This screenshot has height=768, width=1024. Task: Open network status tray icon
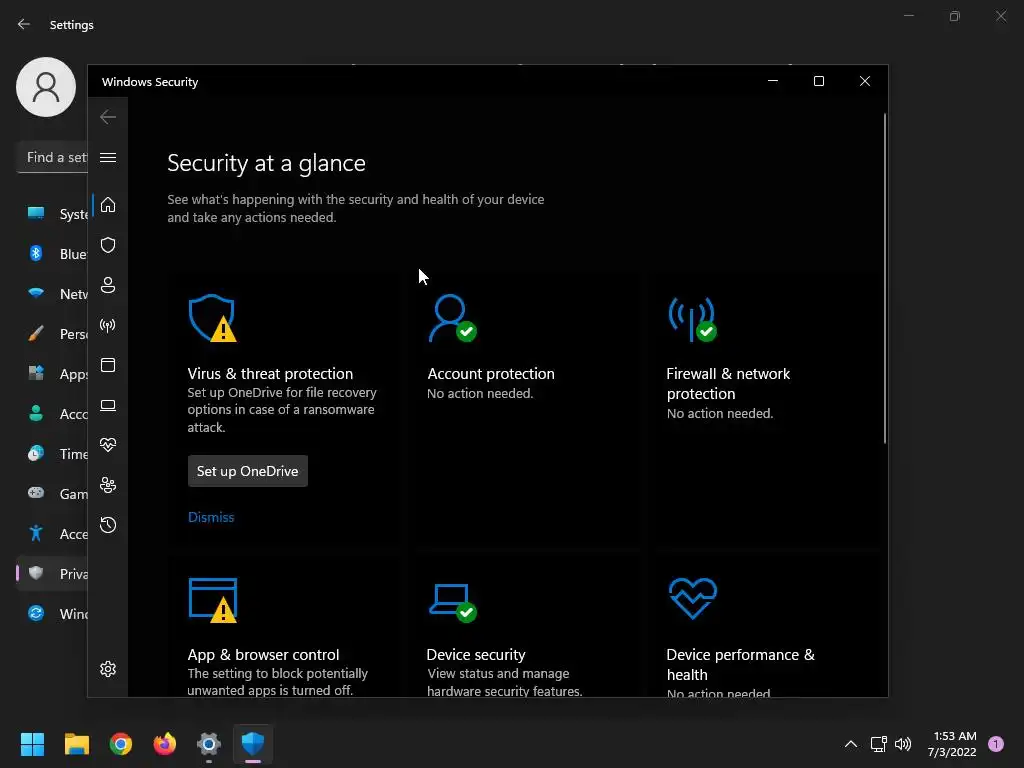pos(878,744)
